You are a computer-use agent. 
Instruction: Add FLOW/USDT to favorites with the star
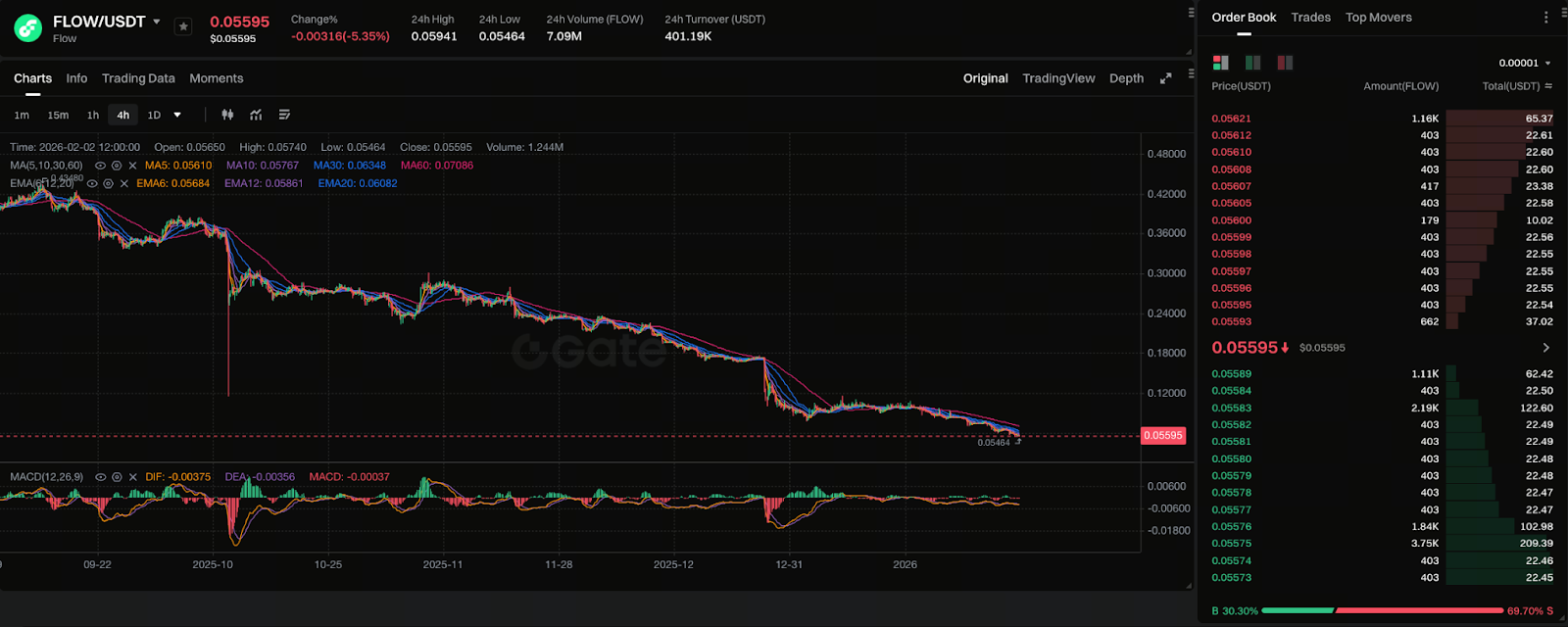[183, 26]
